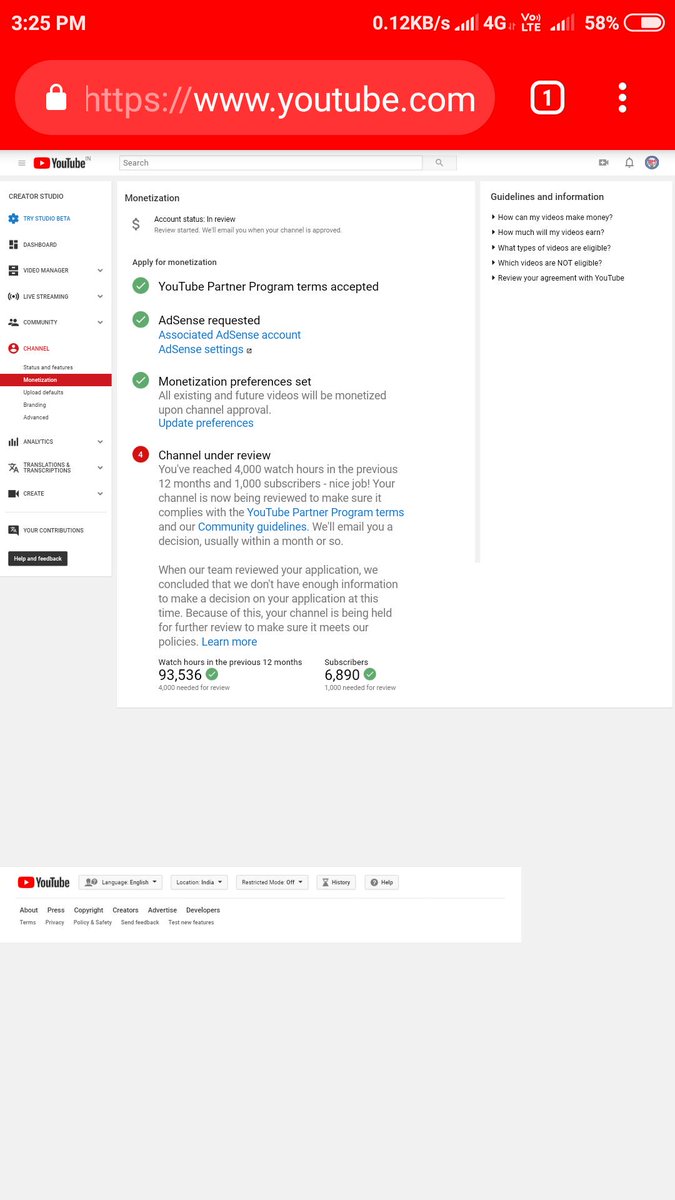Open the upload video camera icon
The image size is (675, 1200).
(604, 162)
